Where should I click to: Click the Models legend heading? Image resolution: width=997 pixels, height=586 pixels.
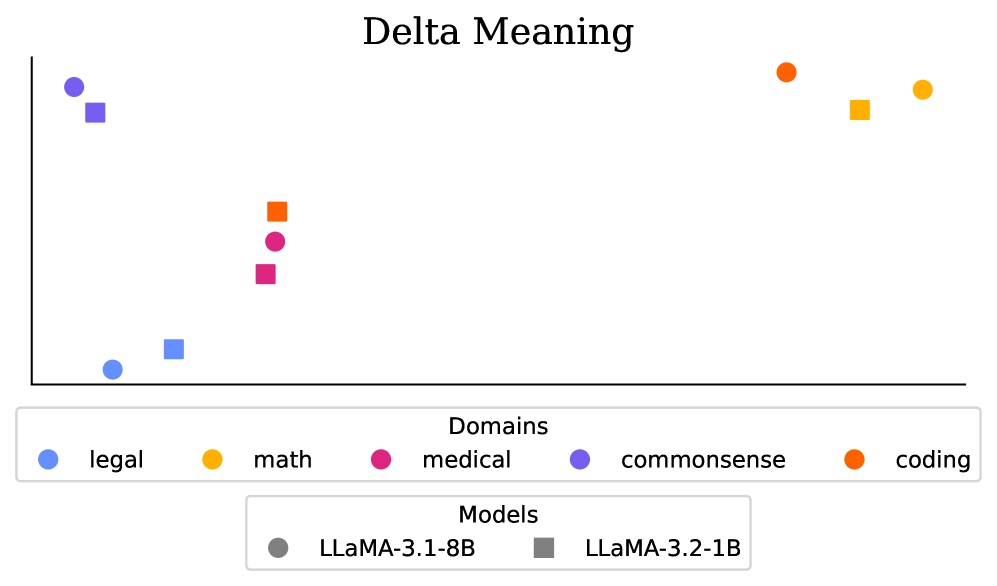pyautogui.click(x=498, y=515)
